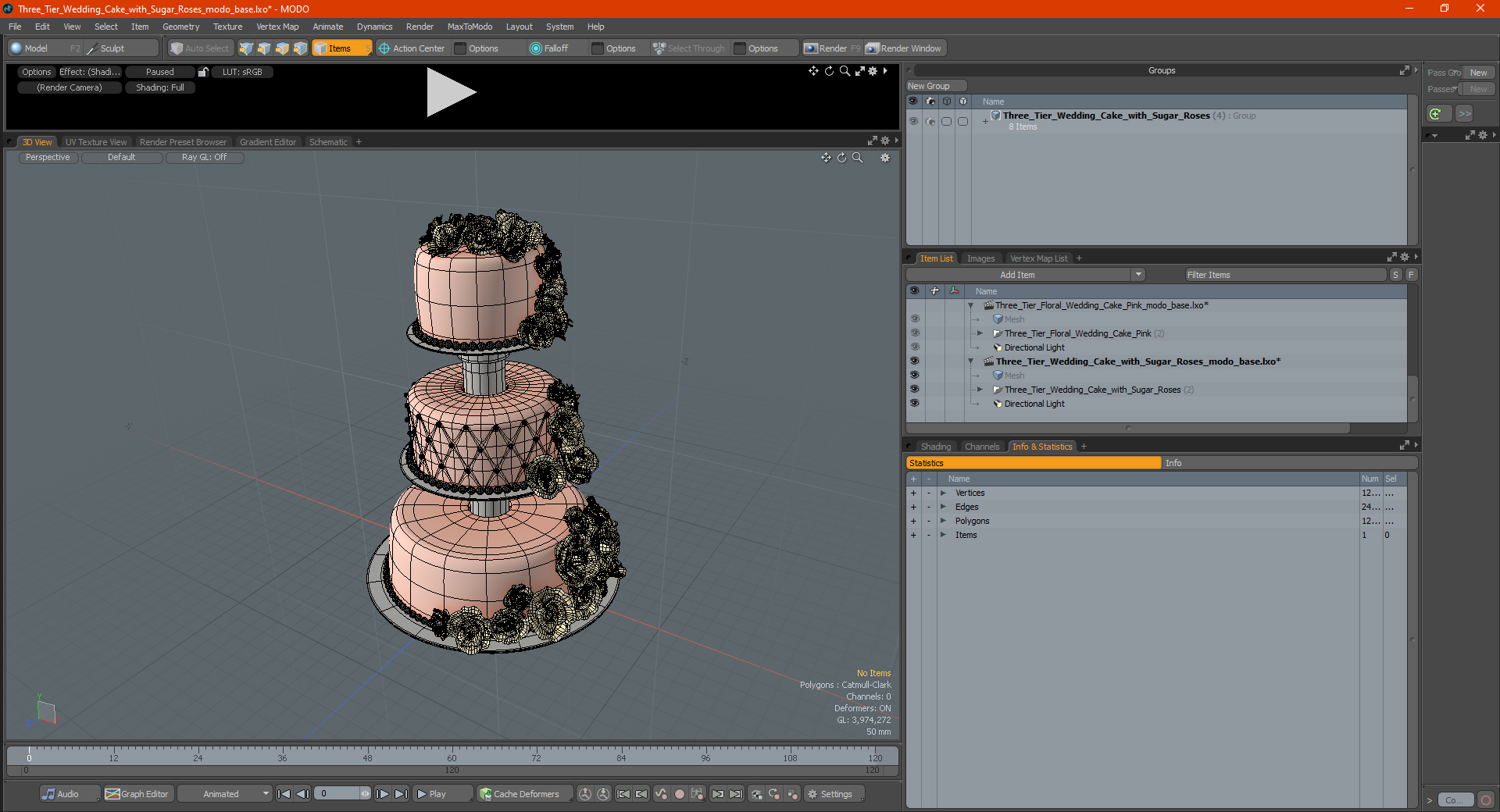Hide the Mesh under Sugar Roses scene
This screenshot has height=812, width=1500.
(x=914, y=376)
